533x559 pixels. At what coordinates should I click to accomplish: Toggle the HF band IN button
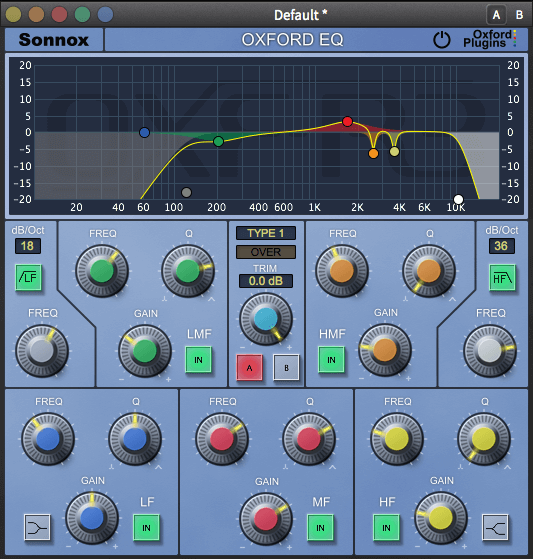[386, 528]
